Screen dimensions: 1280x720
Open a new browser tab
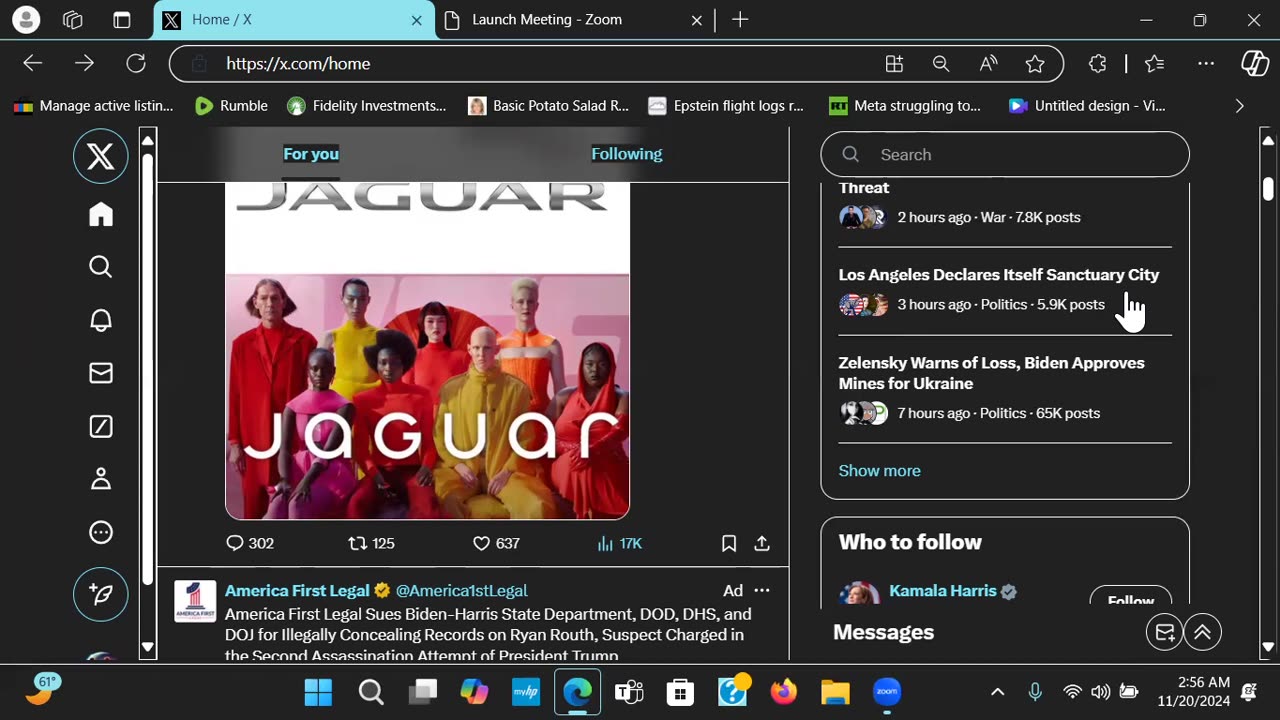pos(740,20)
